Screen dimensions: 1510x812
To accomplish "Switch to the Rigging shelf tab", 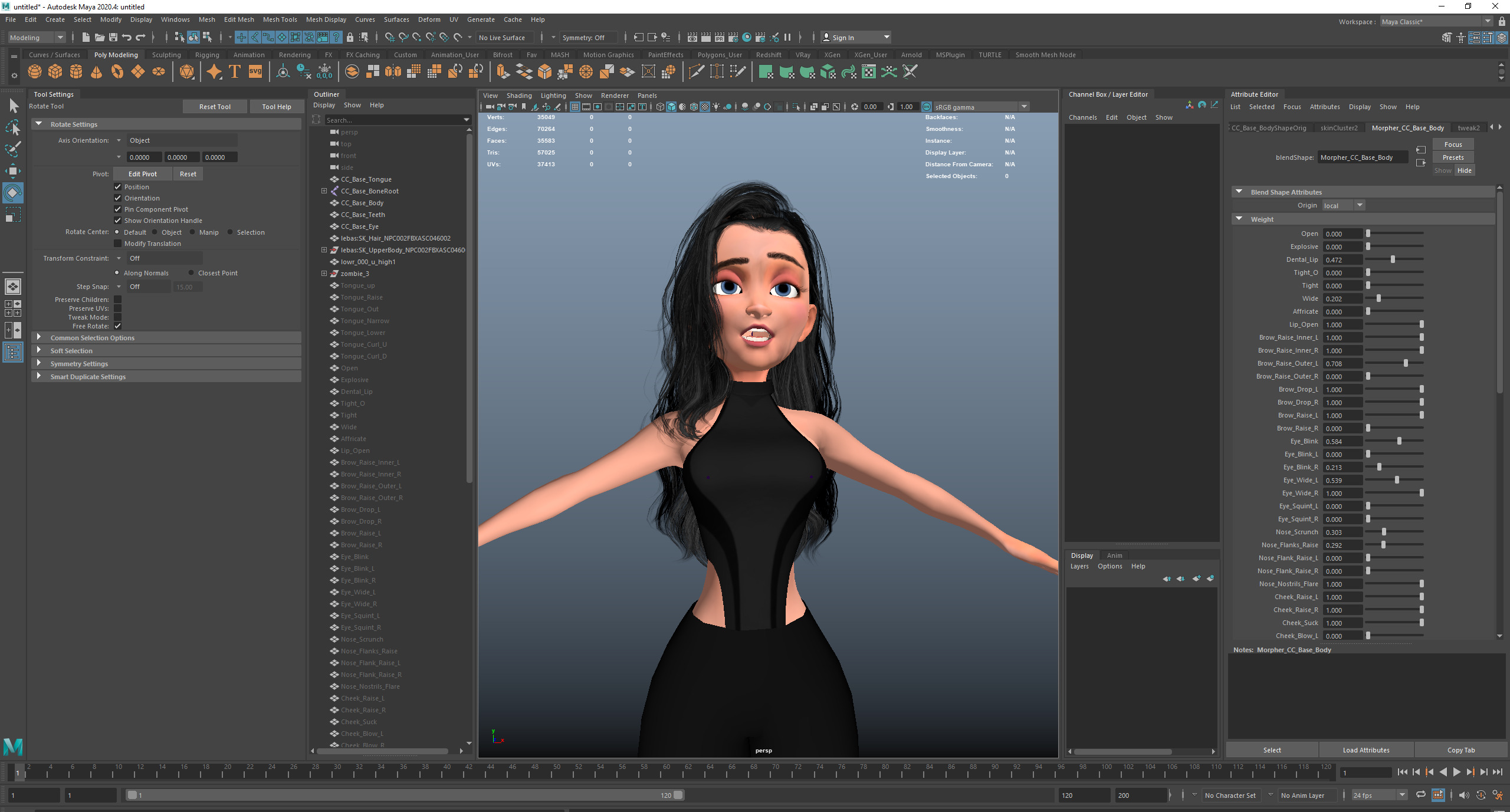I will tap(207, 55).
